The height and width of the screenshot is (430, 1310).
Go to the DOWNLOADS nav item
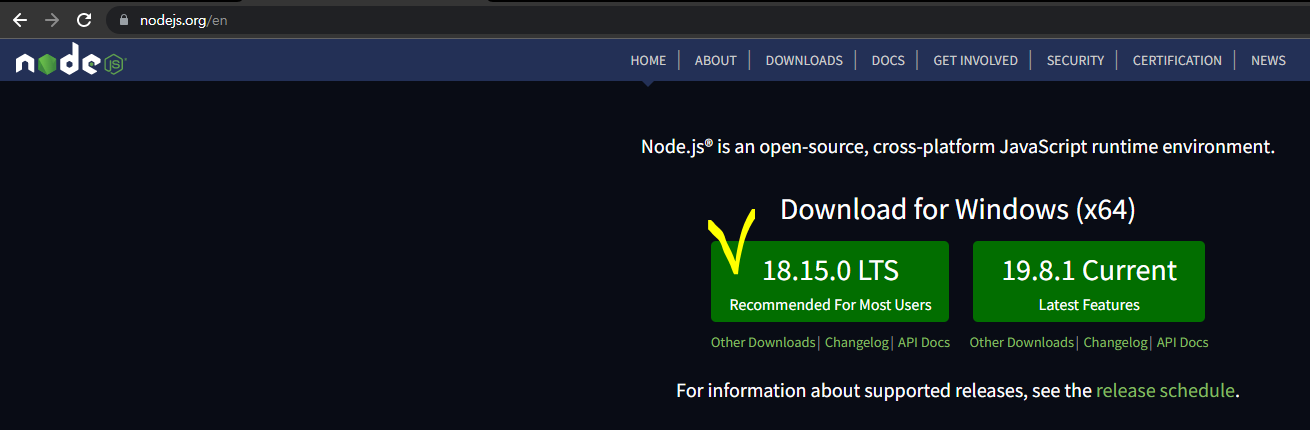(x=804, y=60)
